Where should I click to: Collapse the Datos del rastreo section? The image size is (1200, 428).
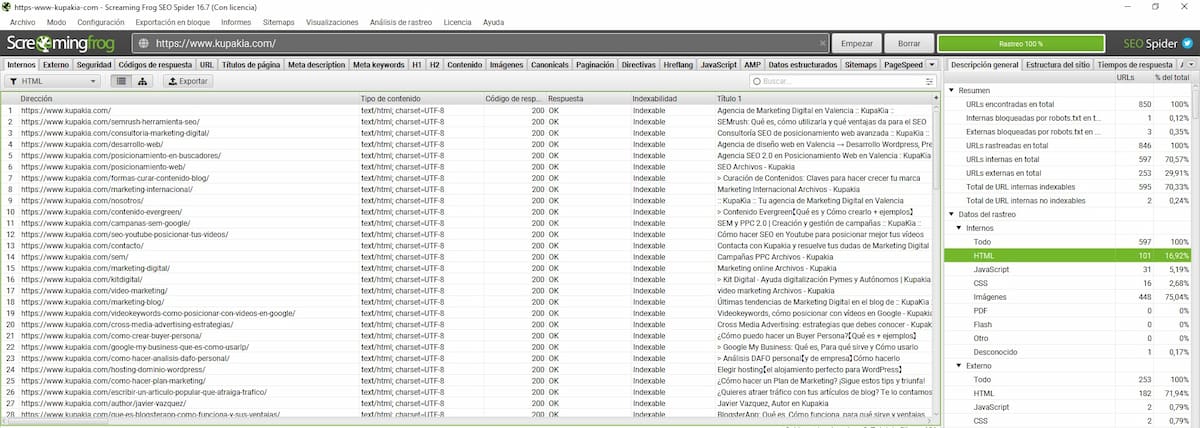(952, 215)
